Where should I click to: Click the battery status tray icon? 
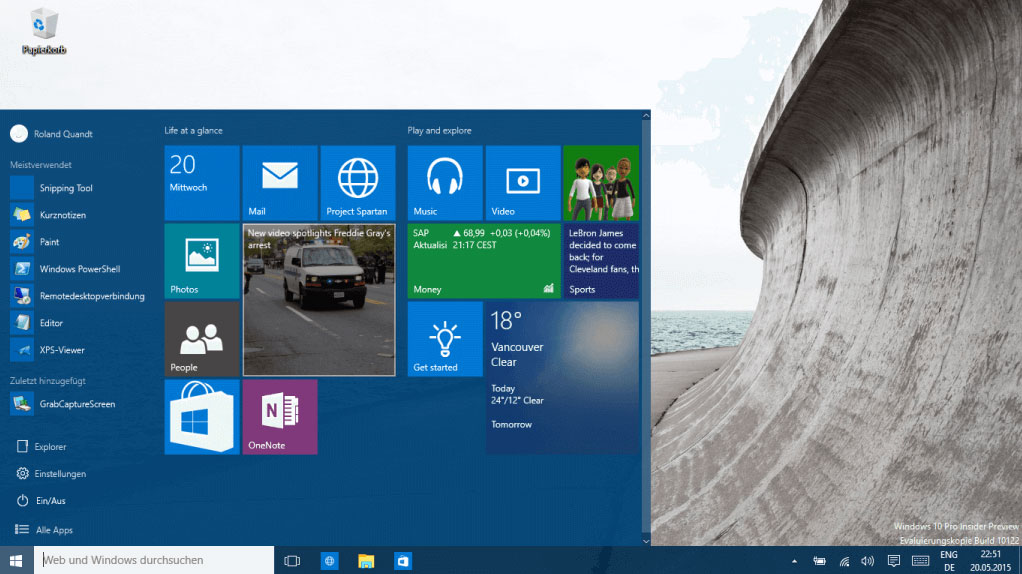tap(819, 561)
